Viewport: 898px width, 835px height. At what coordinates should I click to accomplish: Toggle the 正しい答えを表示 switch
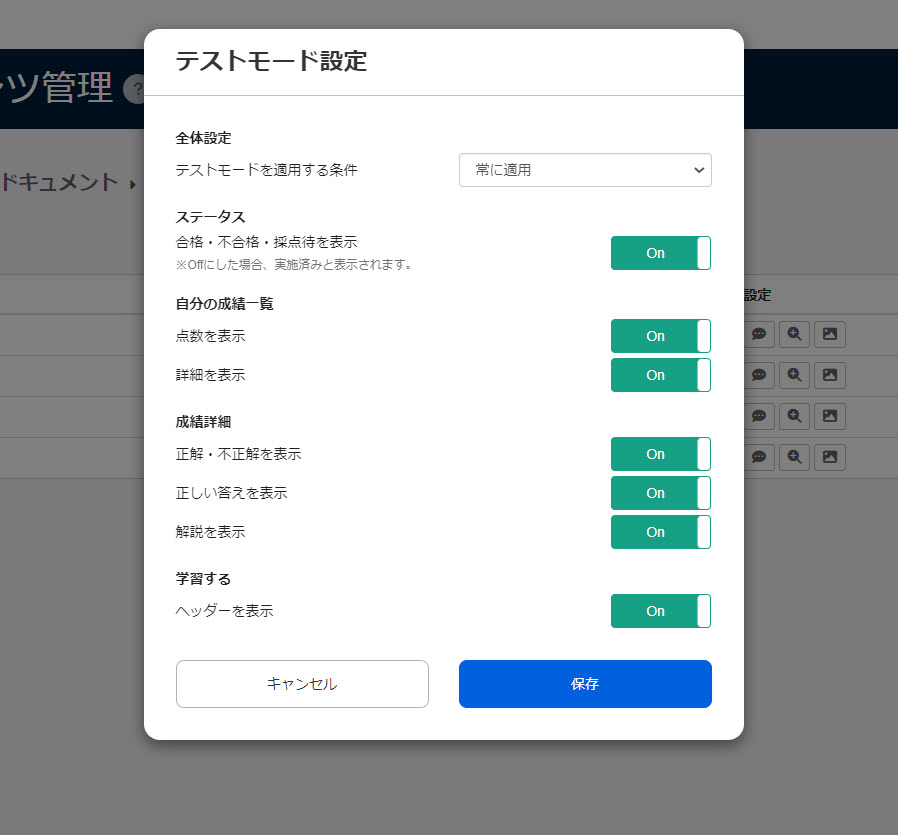pyautogui.click(x=660, y=493)
